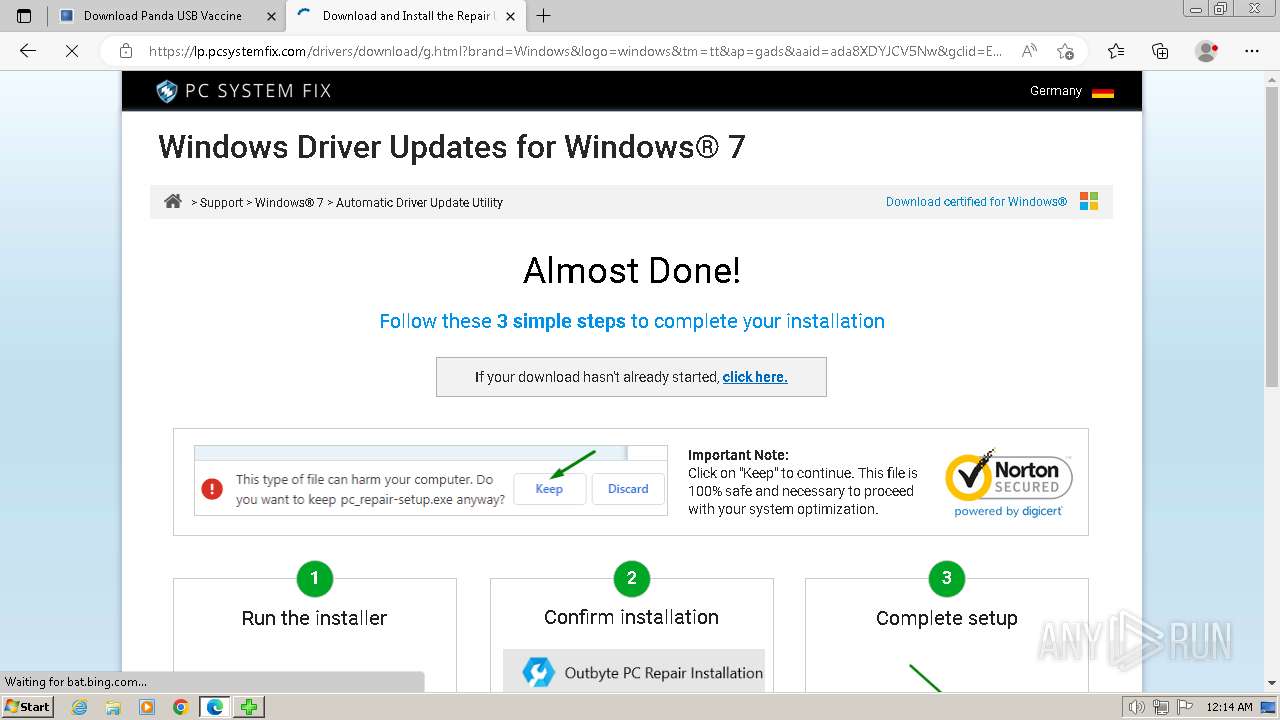Image resolution: width=1280 pixels, height=720 pixels.
Task: Click scrollbar down arrow
Action: pos(1272,683)
